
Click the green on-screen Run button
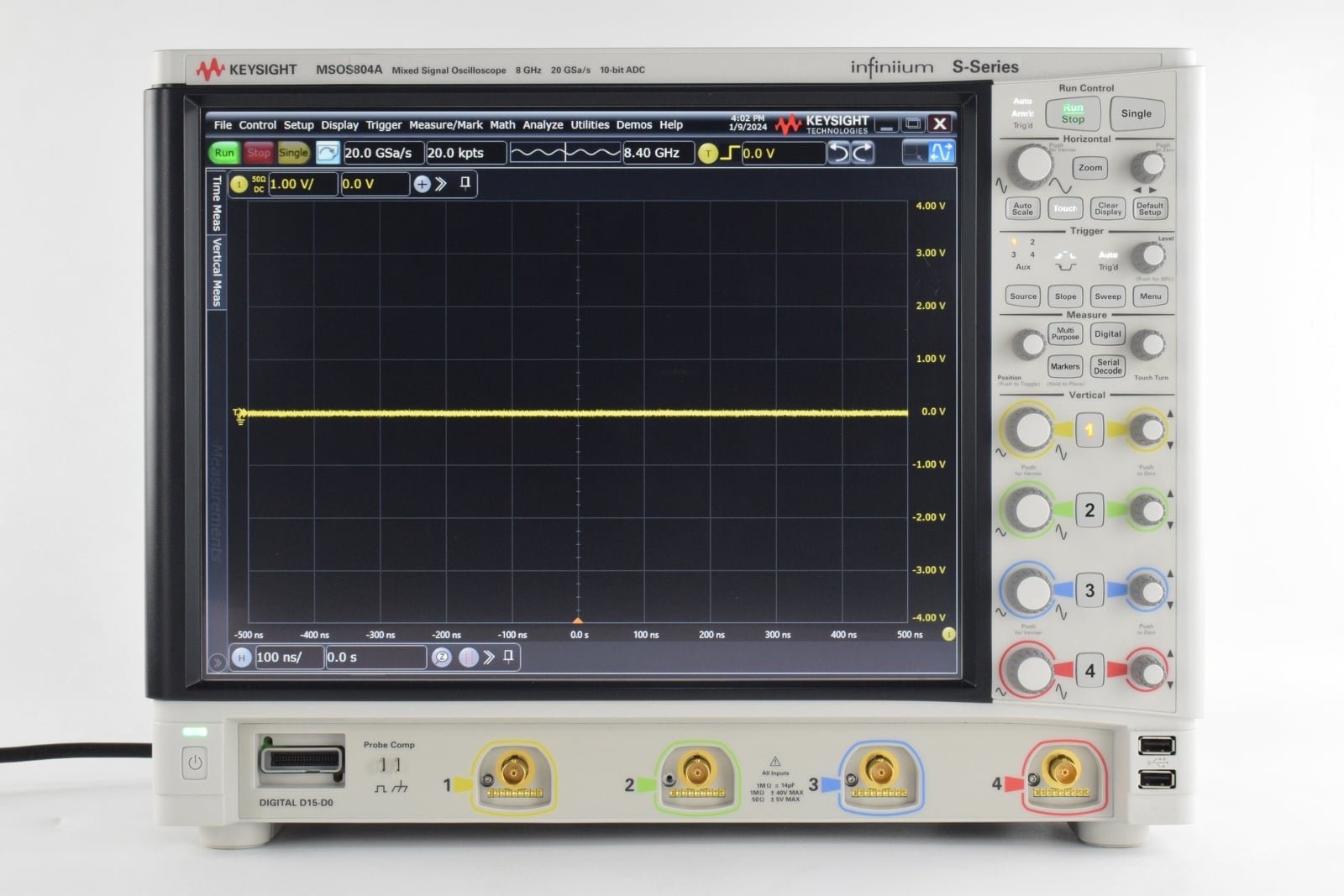(x=224, y=153)
